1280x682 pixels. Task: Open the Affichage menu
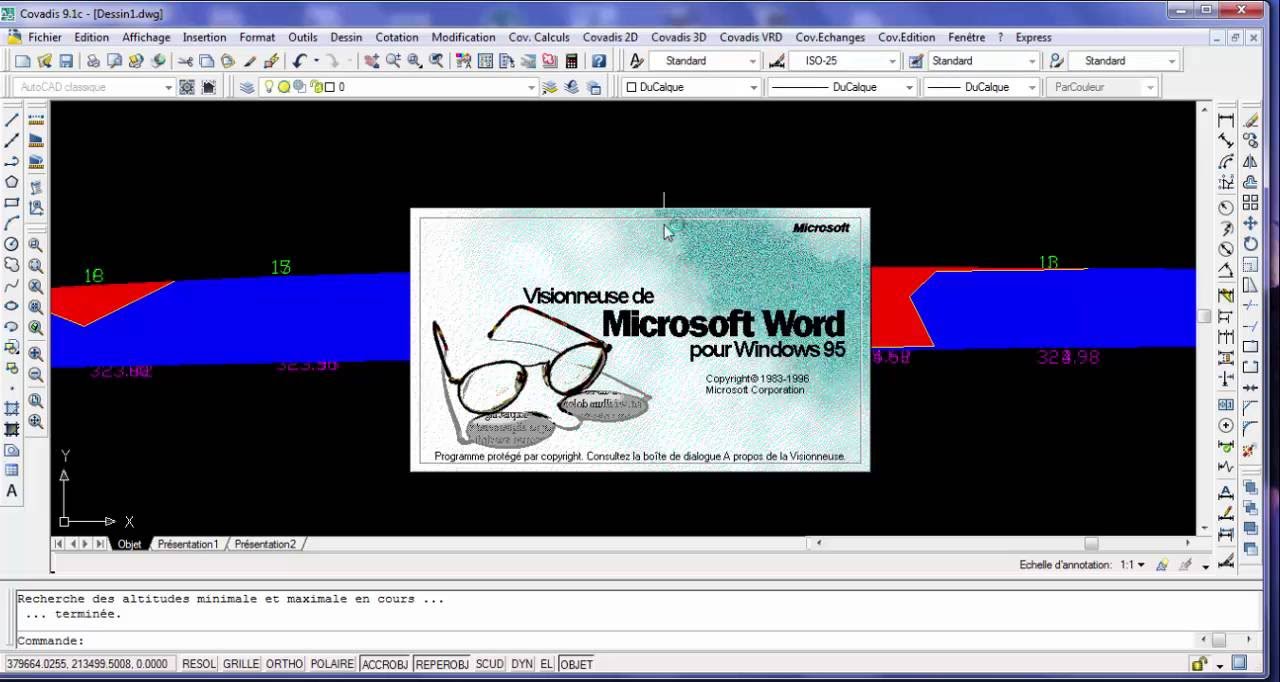[146, 37]
